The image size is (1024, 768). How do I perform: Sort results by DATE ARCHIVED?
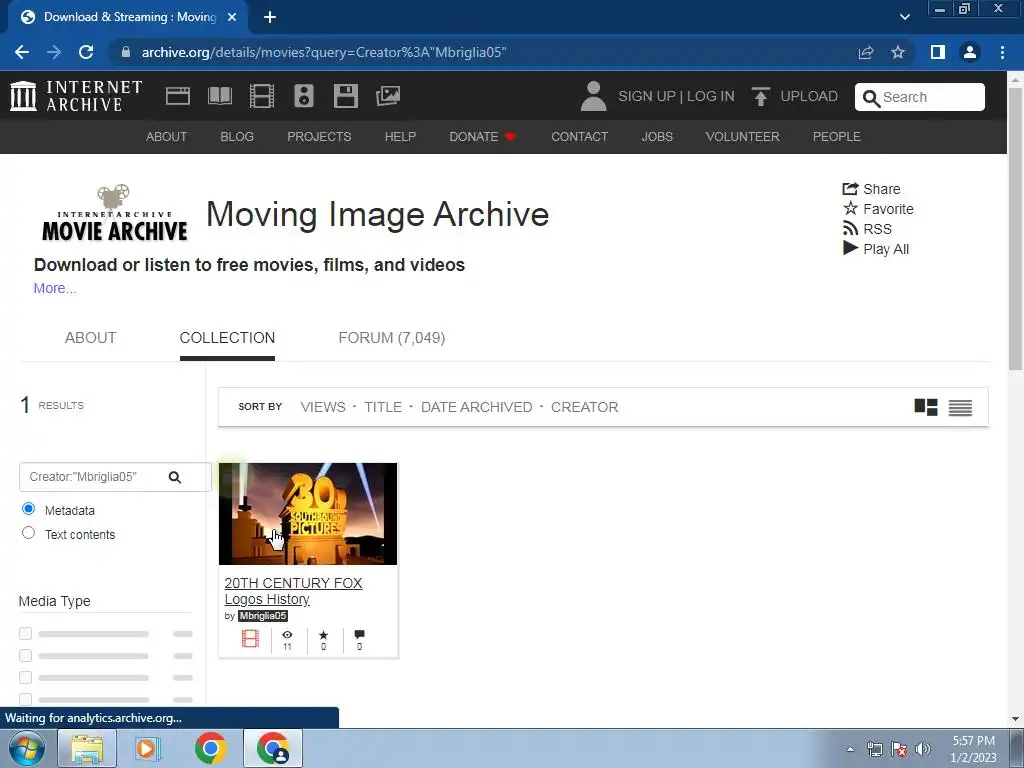pyautogui.click(x=476, y=407)
